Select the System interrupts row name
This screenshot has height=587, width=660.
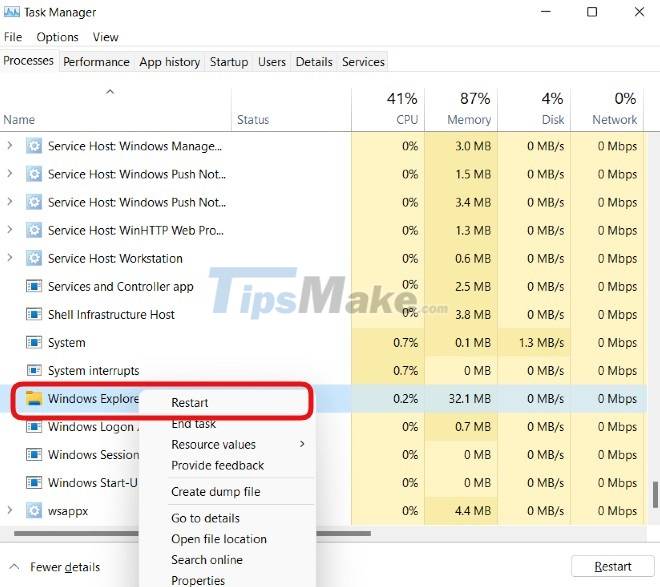93,371
